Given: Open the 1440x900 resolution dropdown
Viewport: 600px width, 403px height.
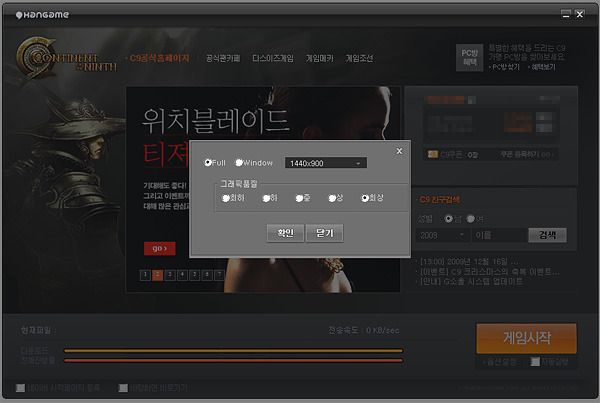Looking at the screenshot, I should pos(326,163).
